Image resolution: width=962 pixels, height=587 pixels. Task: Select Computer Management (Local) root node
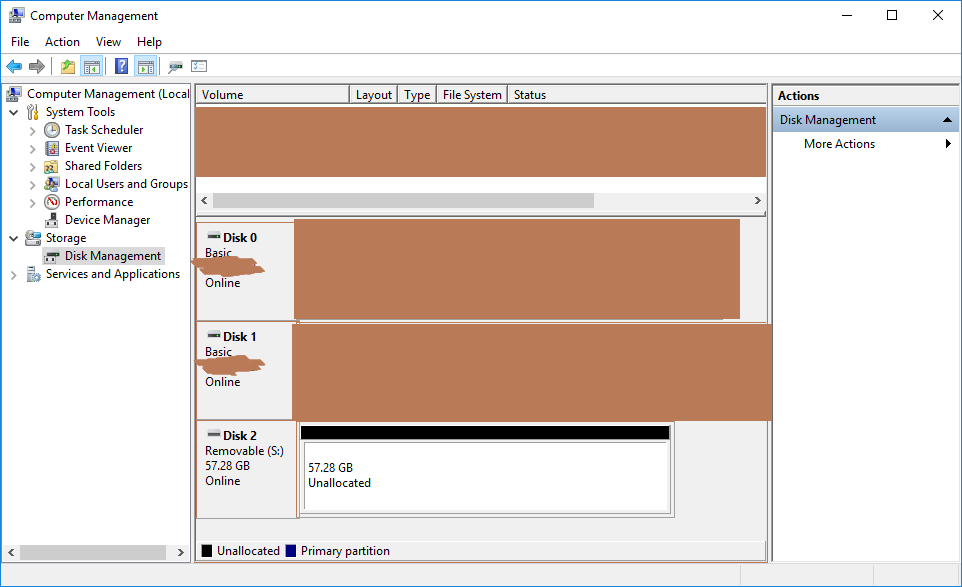(x=98, y=94)
